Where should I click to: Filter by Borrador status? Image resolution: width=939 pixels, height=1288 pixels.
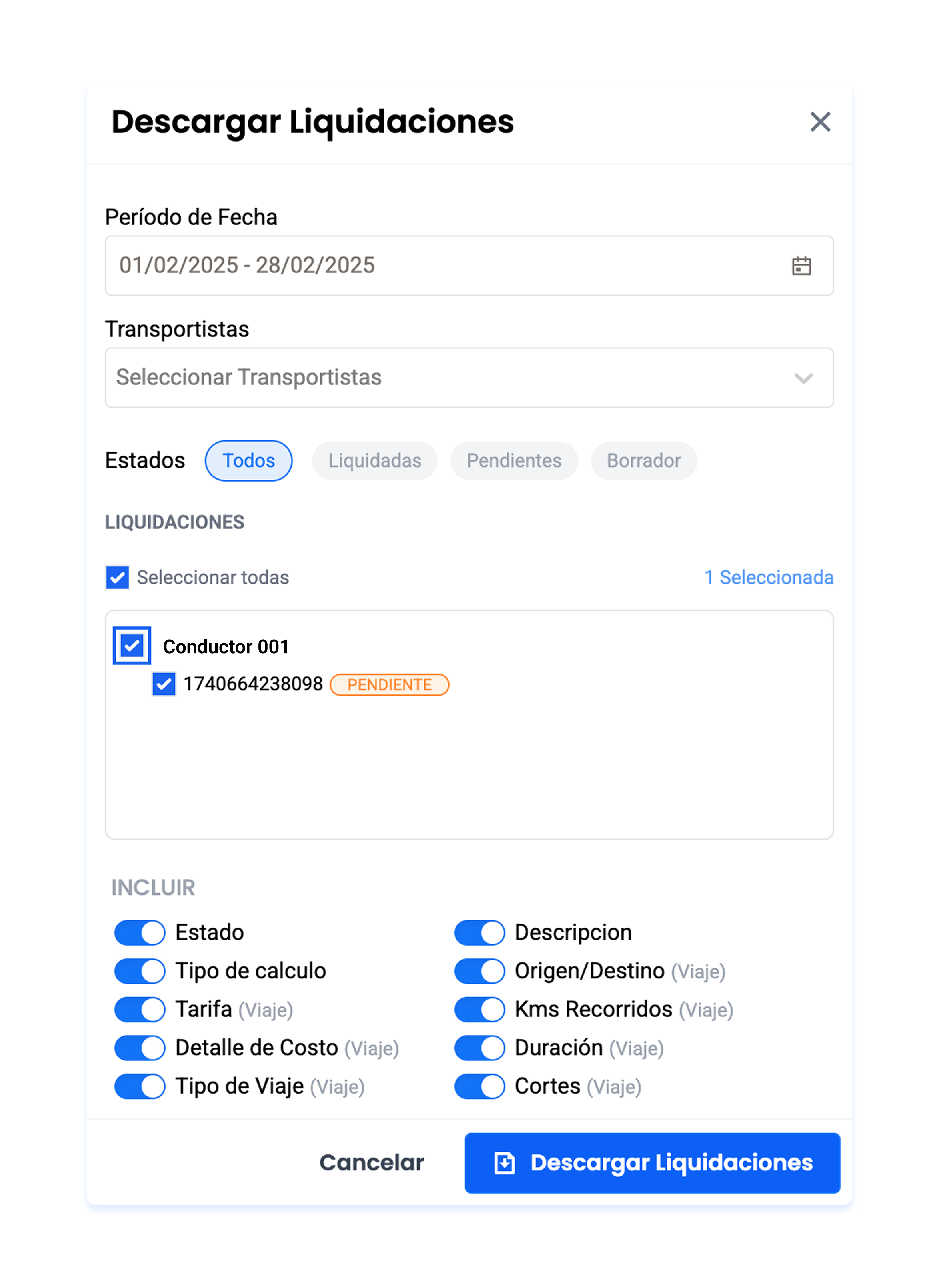tap(643, 460)
